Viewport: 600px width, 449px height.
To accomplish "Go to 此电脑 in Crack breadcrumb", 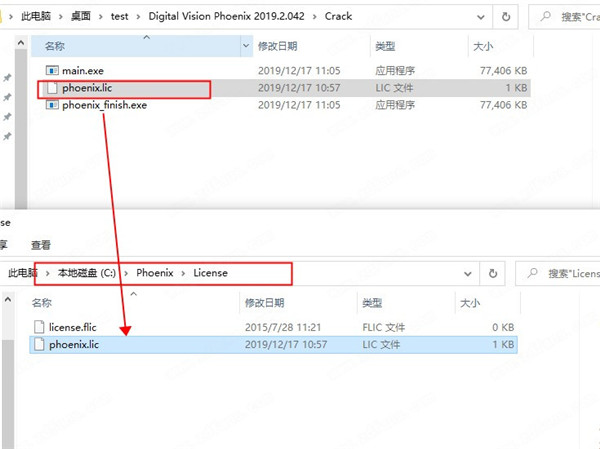I will tap(36, 16).
